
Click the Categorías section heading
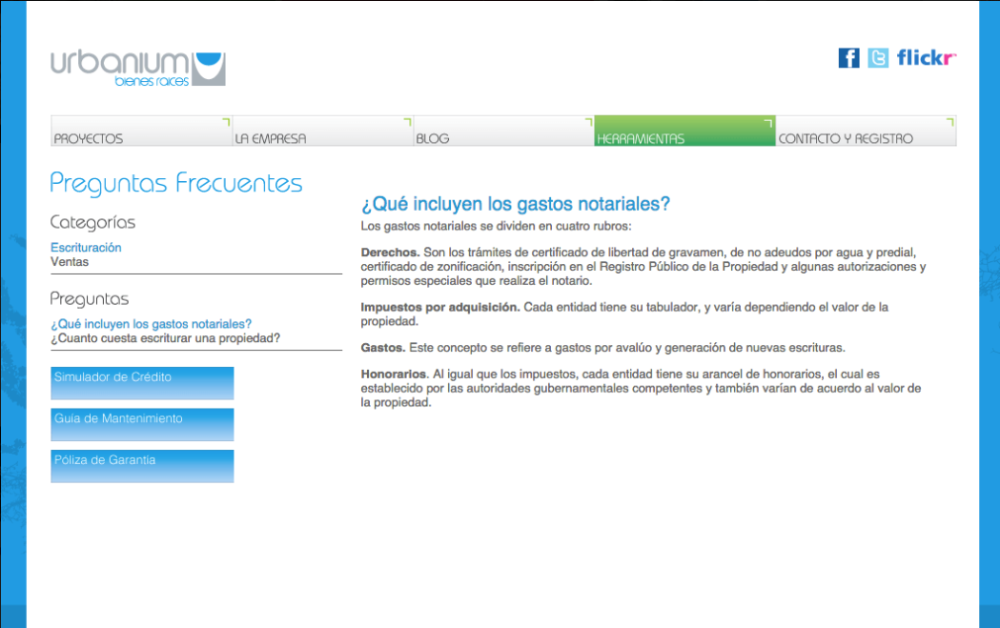coord(93,222)
